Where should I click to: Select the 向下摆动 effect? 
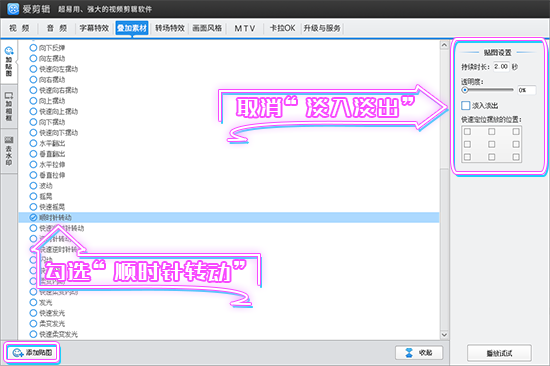(47, 122)
